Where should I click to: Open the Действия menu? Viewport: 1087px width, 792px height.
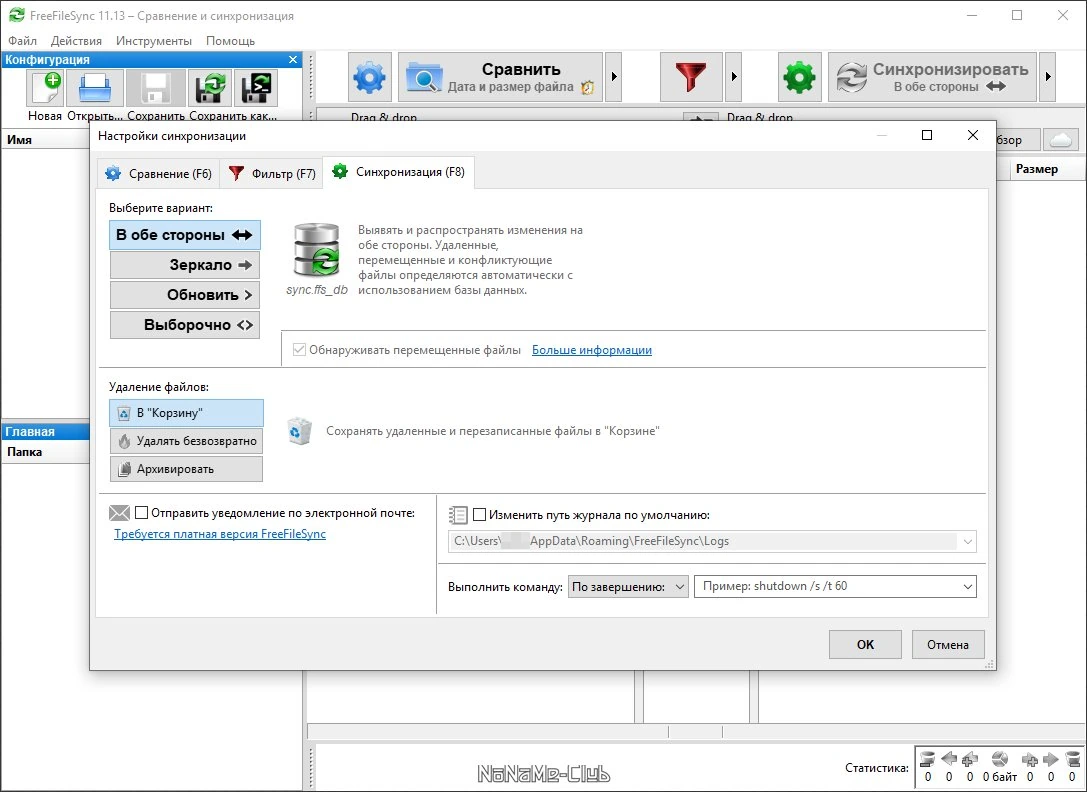pos(76,41)
